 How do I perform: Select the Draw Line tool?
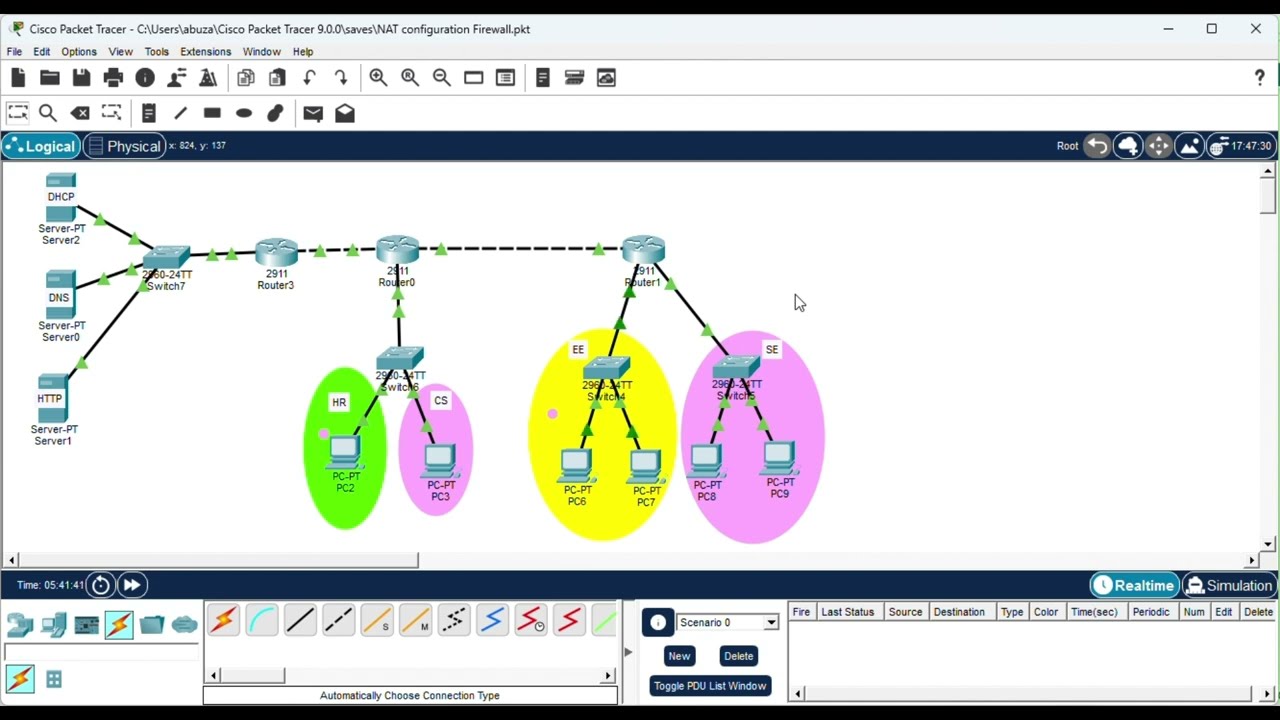[x=180, y=113]
